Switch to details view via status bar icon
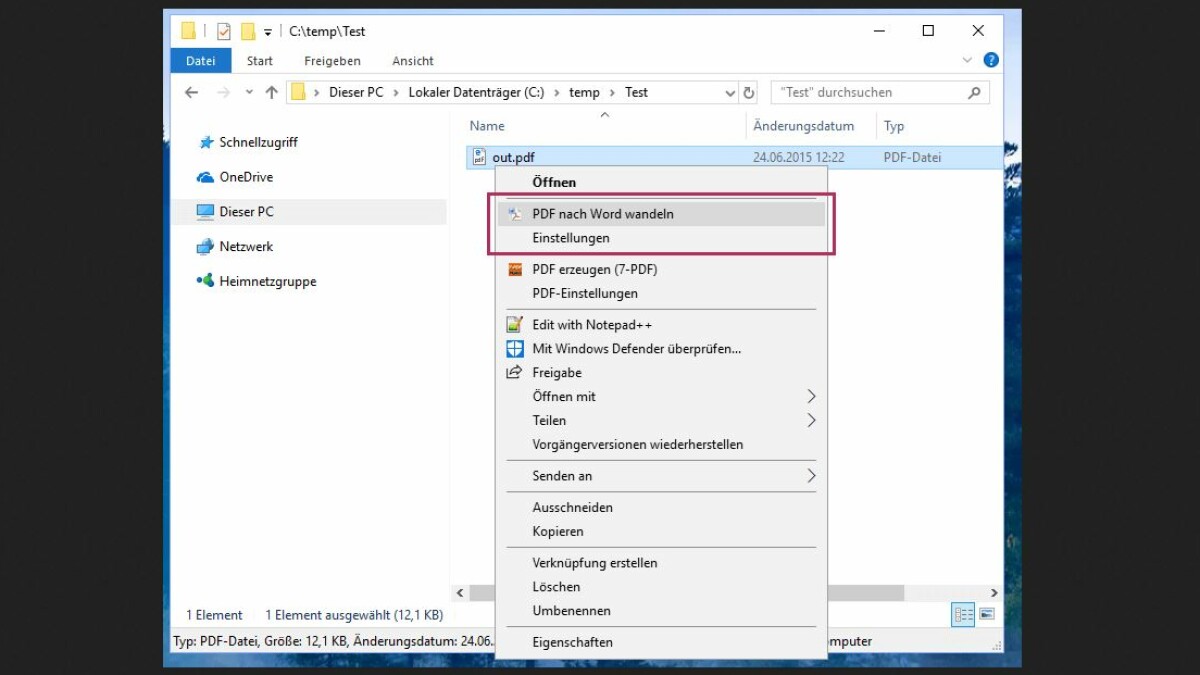The image size is (1200, 675). (962, 614)
